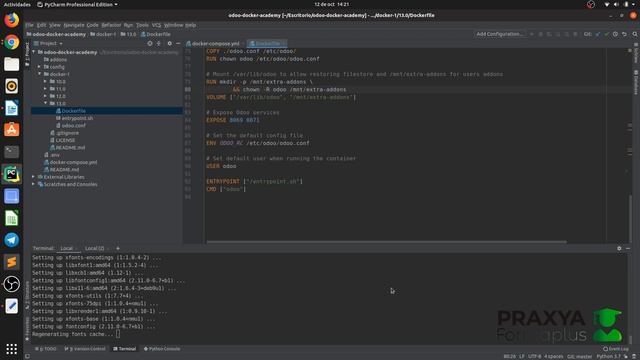Collapse all in the Project panel toolbar
Image resolution: width=640 pixels, height=360 pixels.
click(159, 43)
